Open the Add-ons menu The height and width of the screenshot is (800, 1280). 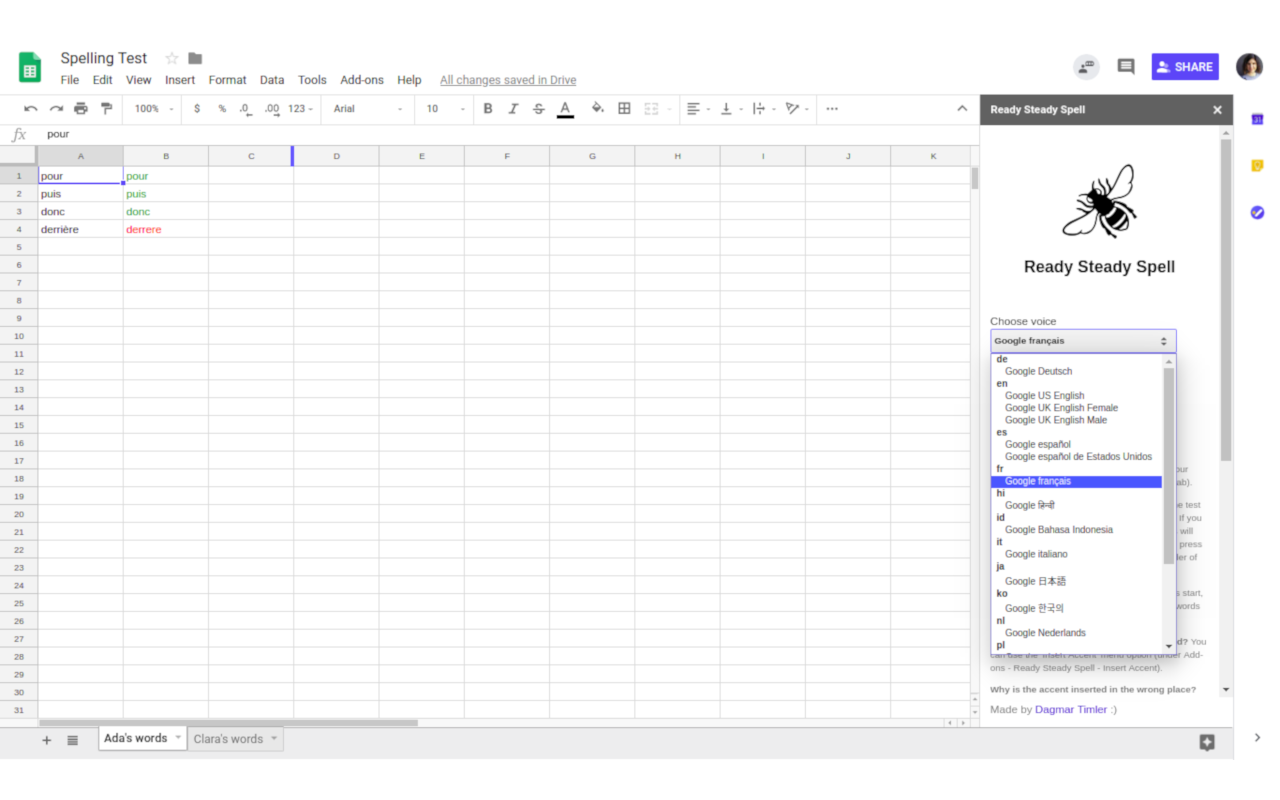coord(362,80)
